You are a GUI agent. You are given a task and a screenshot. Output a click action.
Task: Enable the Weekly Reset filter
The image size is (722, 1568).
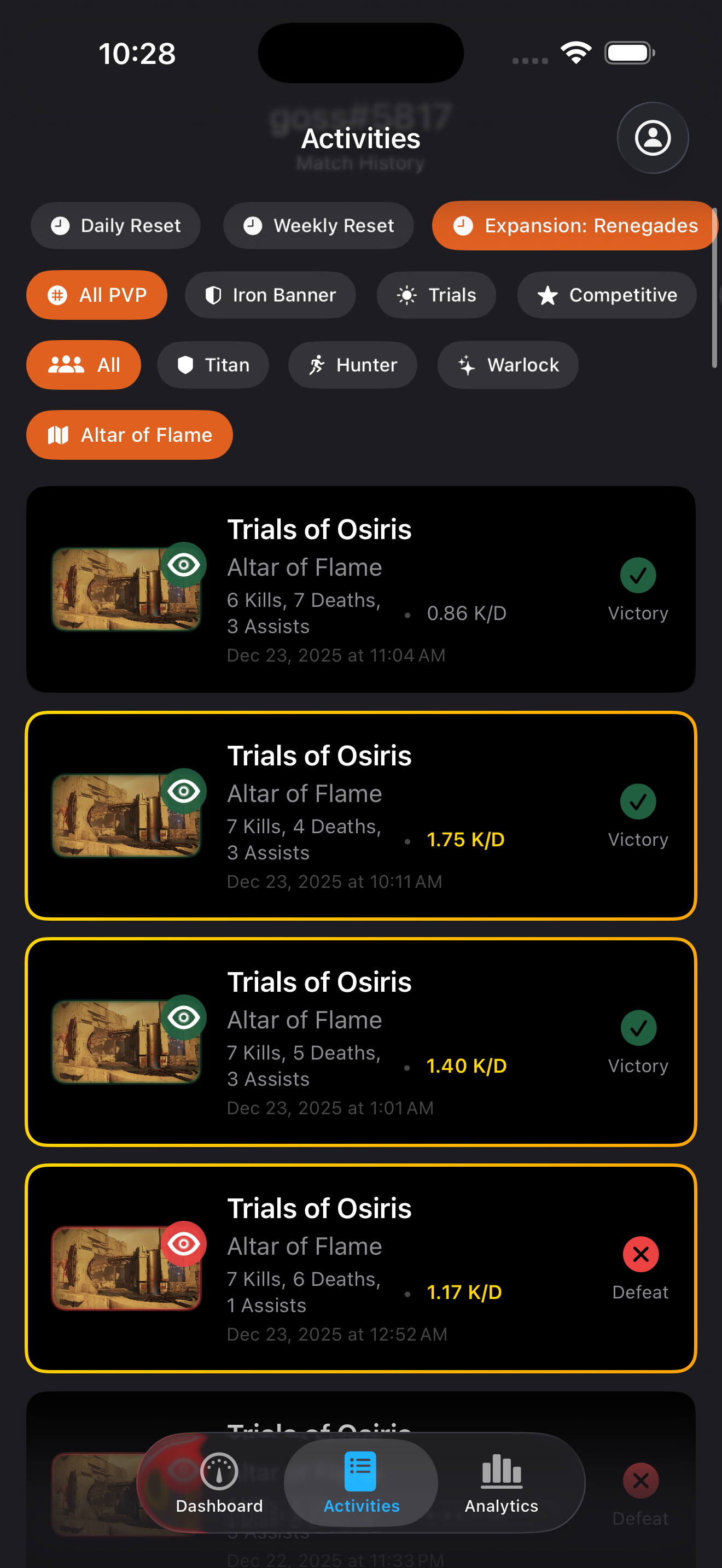pos(318,226)
